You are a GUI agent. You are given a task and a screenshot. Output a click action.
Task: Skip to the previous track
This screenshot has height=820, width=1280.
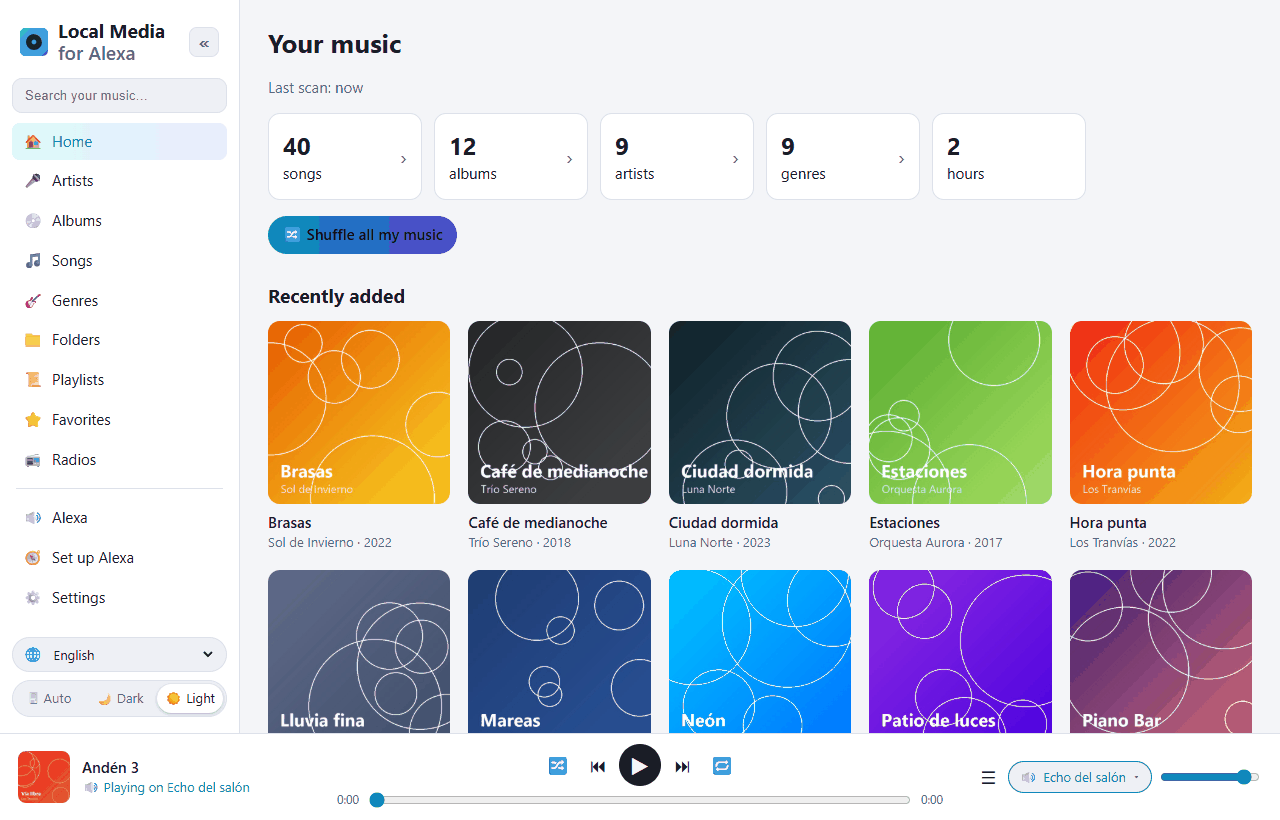598,767
